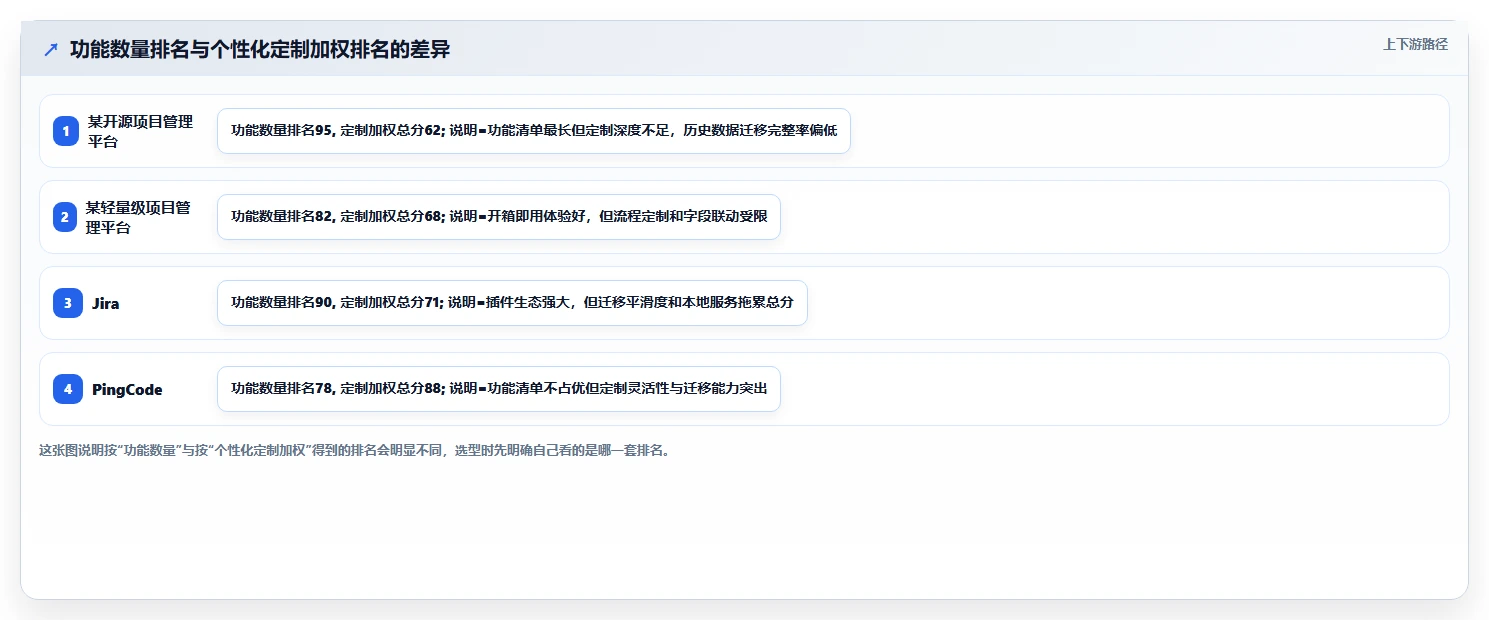The height and width of the screenshot is (620, 1489).
Task: Select number badge 4 for PingCode
Action: (68, 389)
